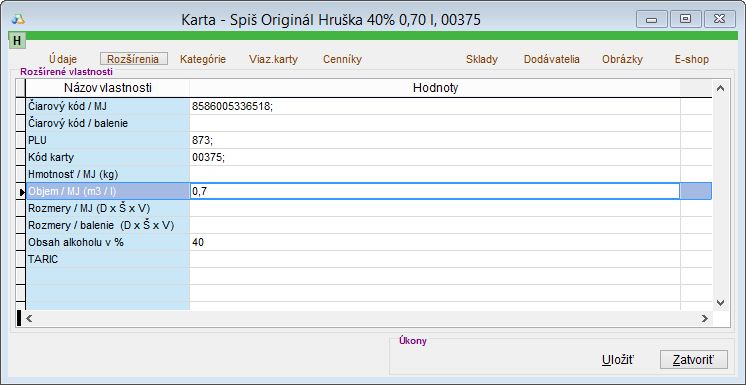Click the green H icon below title bar
Screen dimensions: 746x385
(17, 41)
